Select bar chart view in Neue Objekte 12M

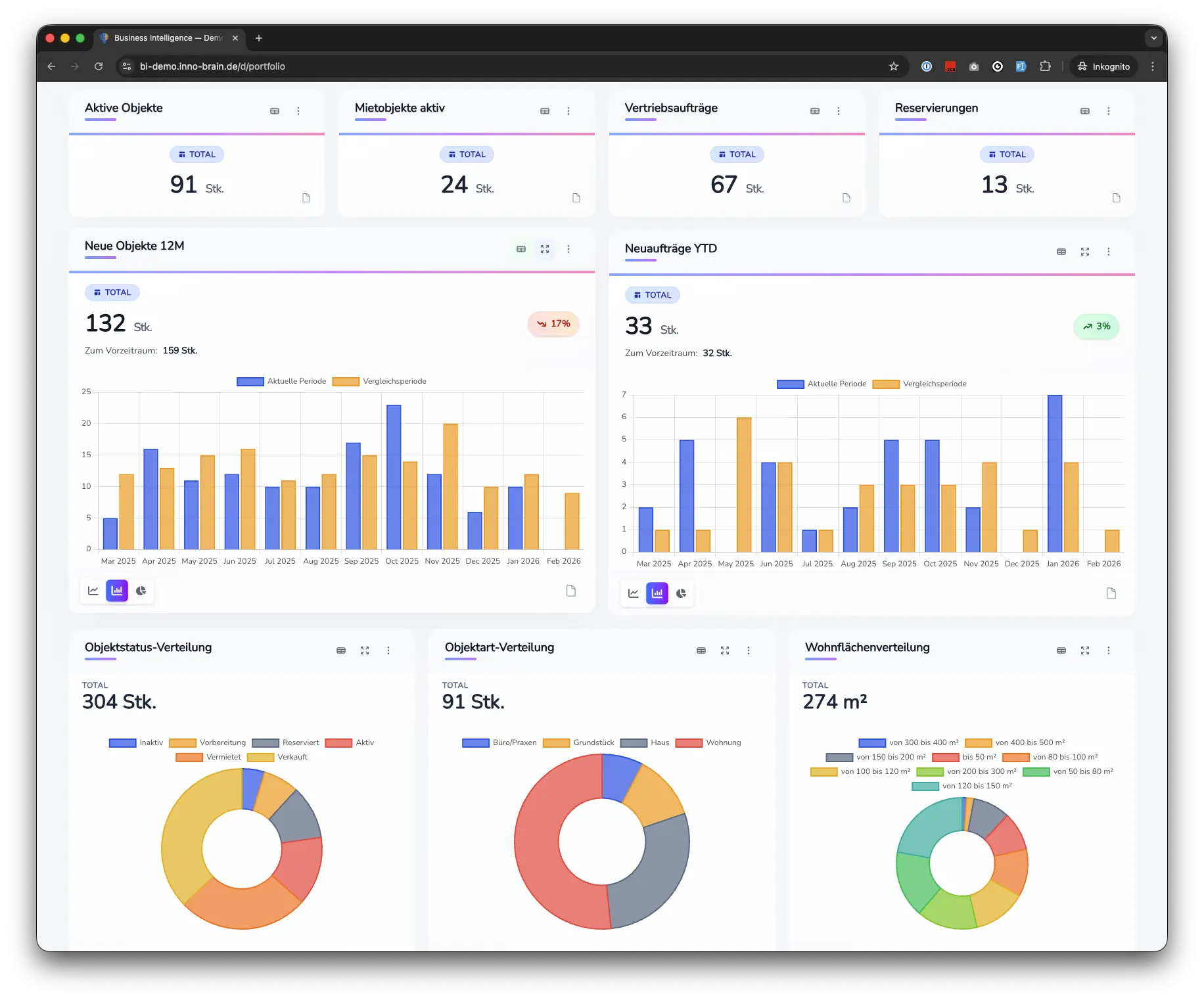[117, 591]
